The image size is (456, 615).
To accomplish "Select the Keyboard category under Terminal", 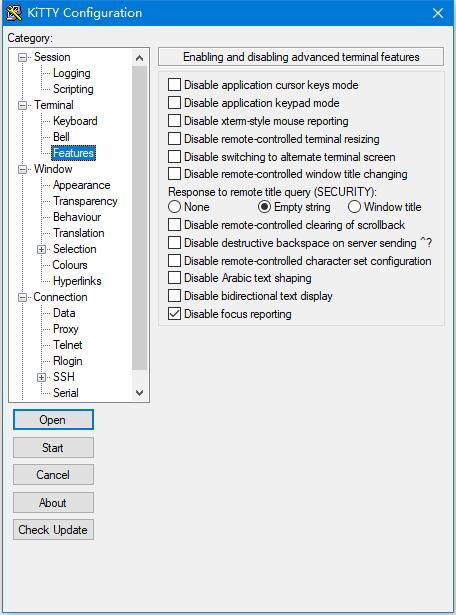I will pyautogui.click(x=75, y=121).
